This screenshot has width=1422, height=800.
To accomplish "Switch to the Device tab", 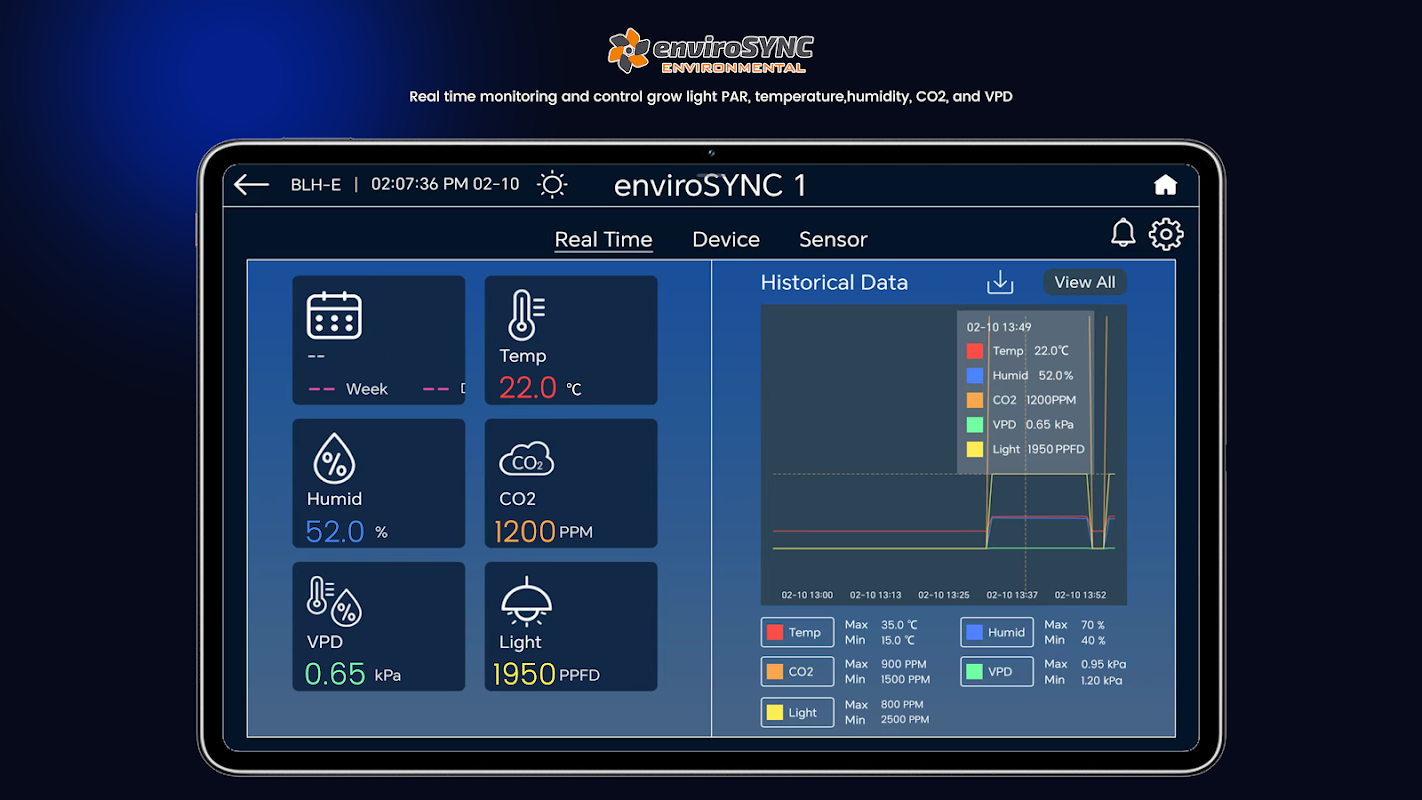I will pos(726,240).
